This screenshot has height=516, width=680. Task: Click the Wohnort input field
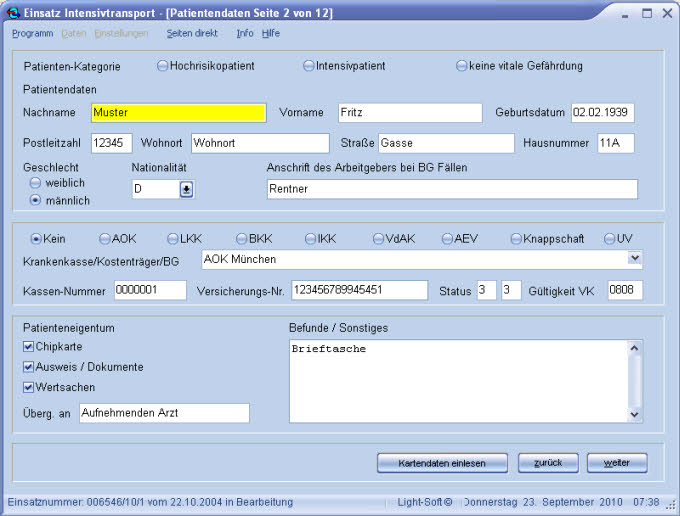pyautogui.click(x=260, y=143)
